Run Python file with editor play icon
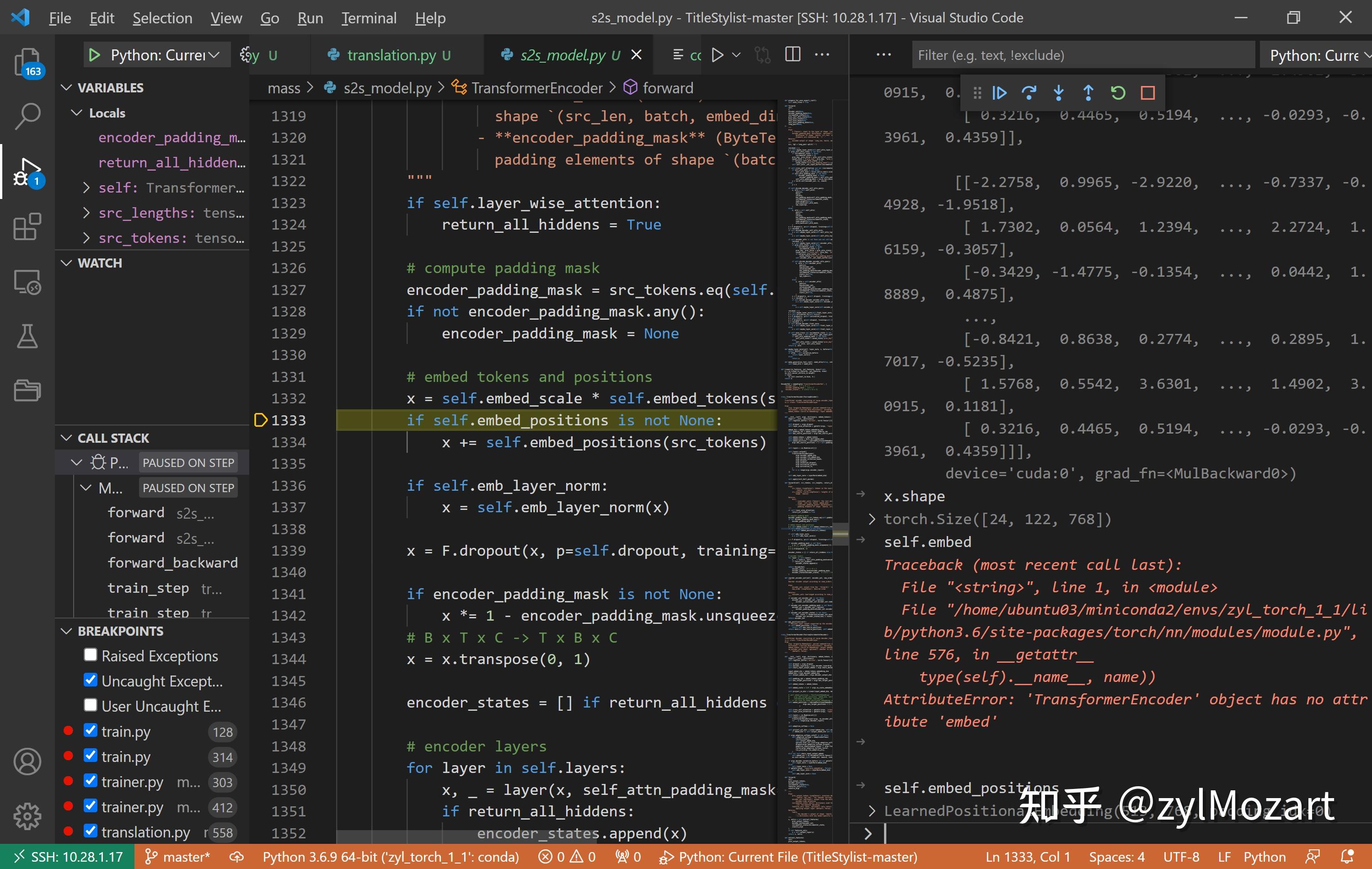This screenshot has height=869, width=1372. [718, 55]
